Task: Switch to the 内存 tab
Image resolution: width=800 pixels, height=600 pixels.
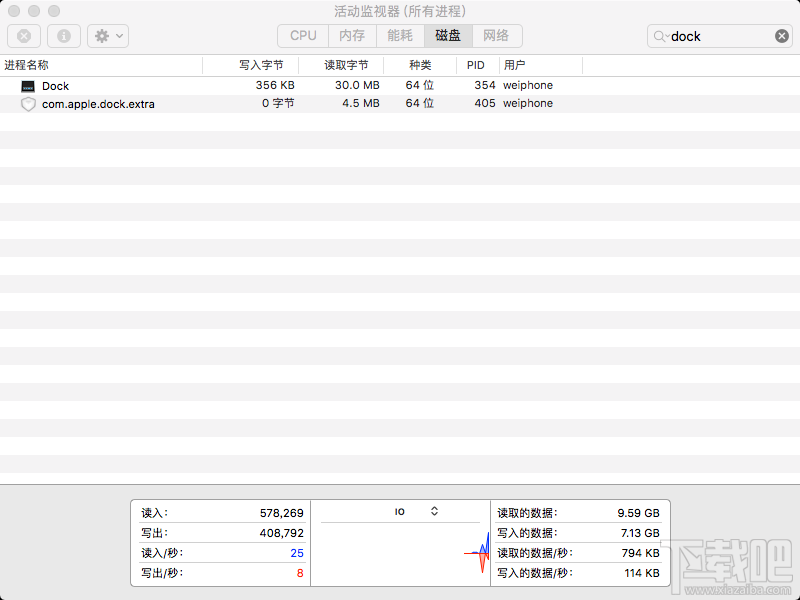Action: pyautogui.click(x=351, y=35)
